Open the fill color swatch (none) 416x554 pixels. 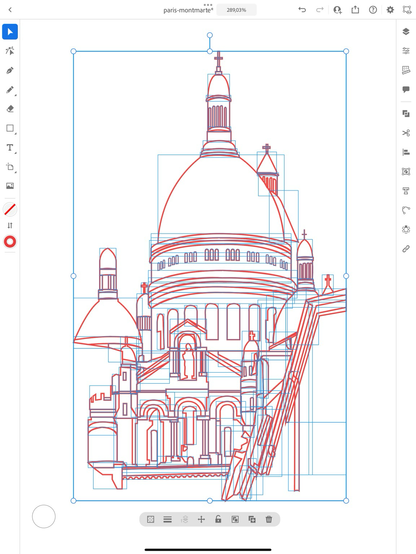[x=10, y=209]
